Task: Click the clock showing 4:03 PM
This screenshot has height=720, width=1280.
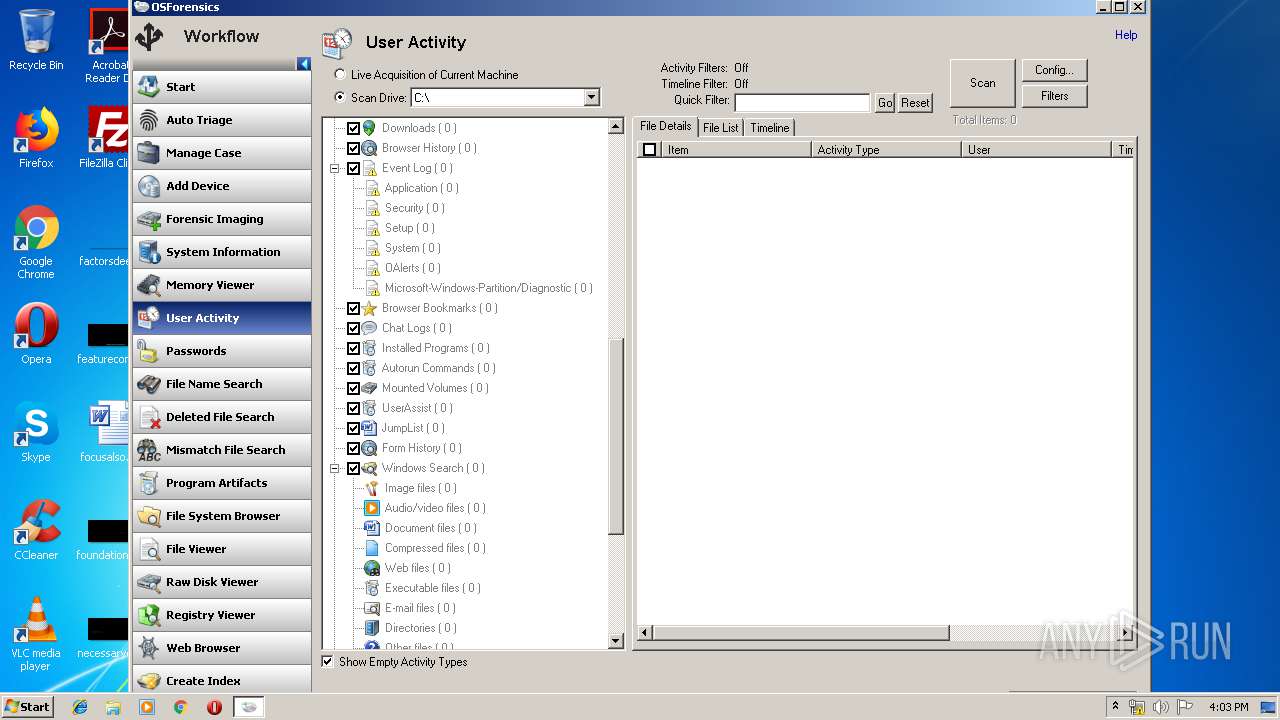Action: pyautogui.click(x=1228, y=707)
